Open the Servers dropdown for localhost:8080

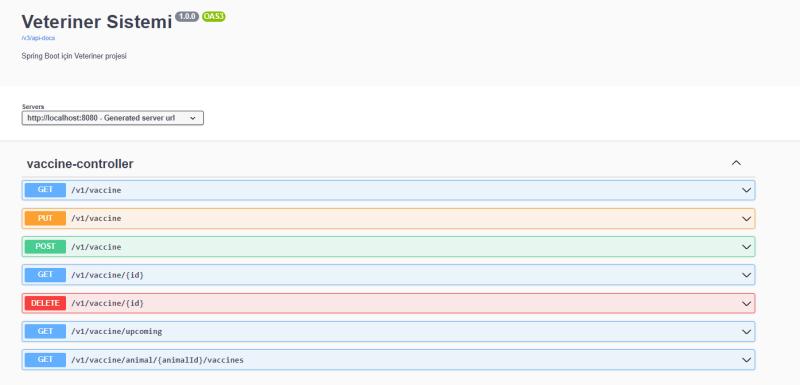tap(112, 118)
